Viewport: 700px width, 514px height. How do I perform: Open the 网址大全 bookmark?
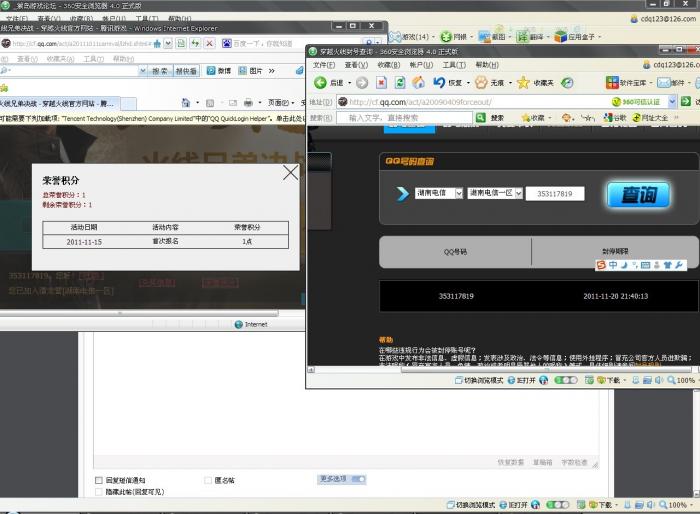pos(650,117)
